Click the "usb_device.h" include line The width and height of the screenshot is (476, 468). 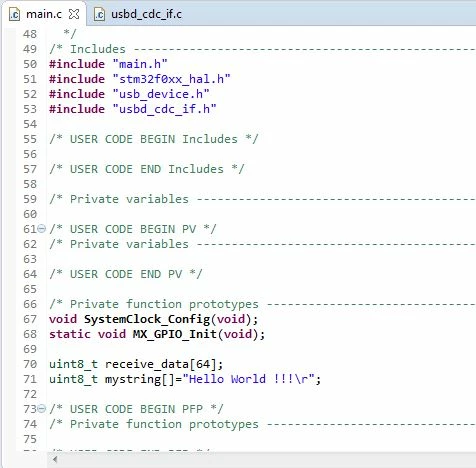coord(129,94)
